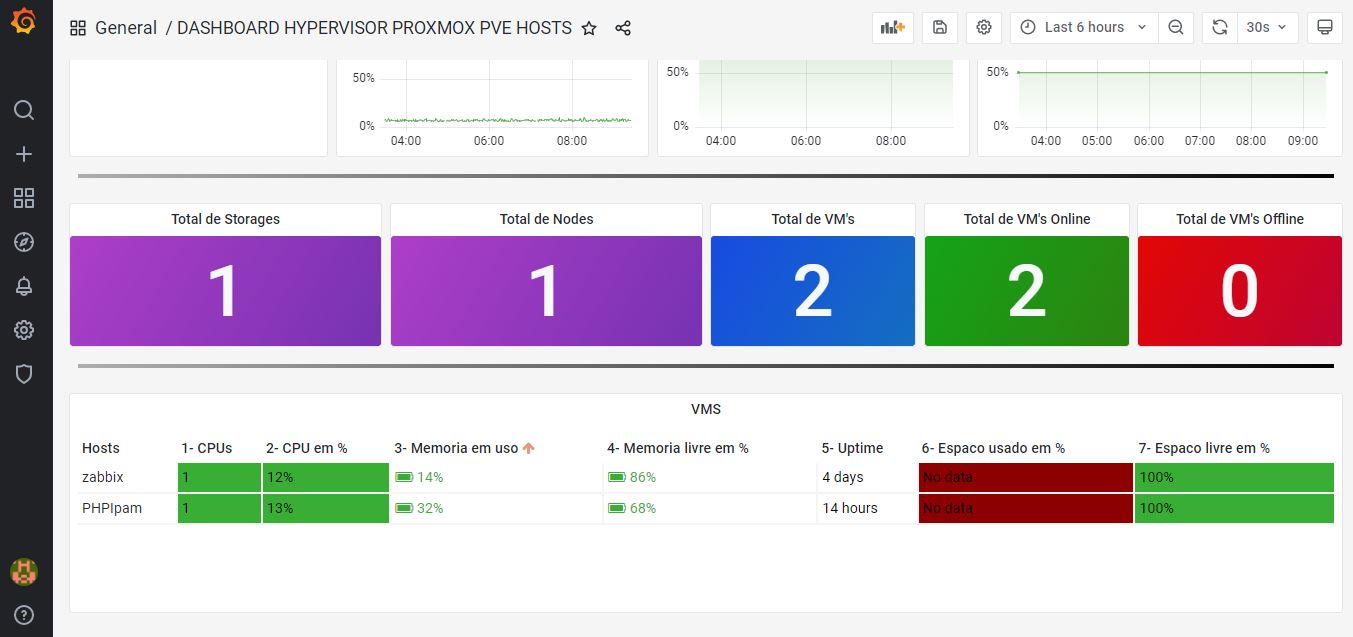
Task: Sort by 4- Memoria livre em % column
Action: coord(678,448)
